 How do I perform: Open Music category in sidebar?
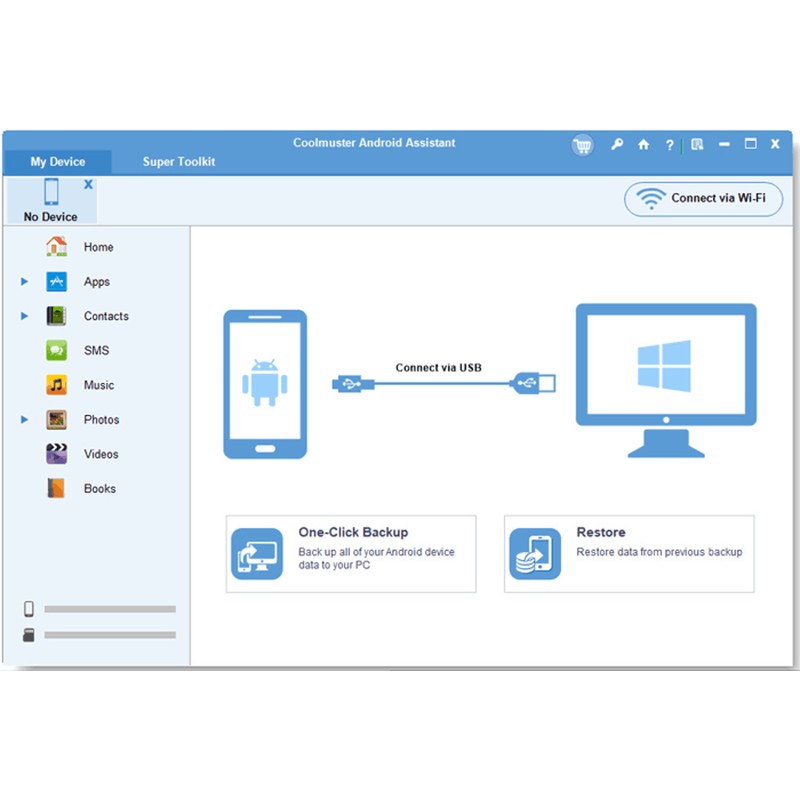point(98,385)
